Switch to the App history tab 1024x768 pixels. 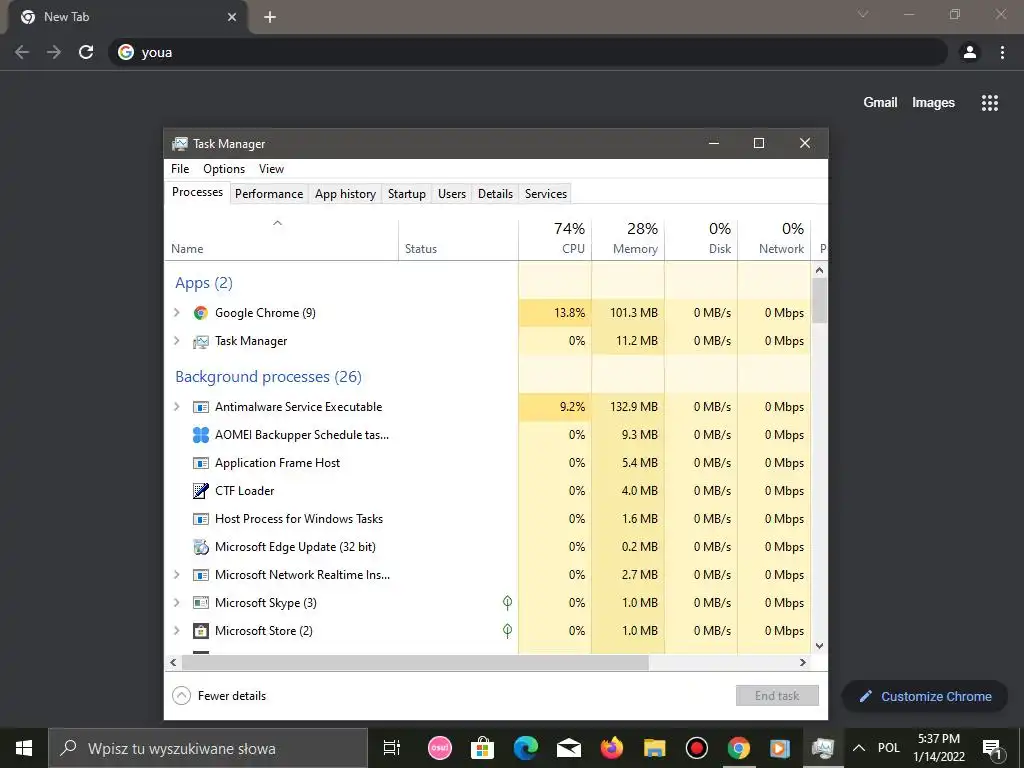pos(345,194)
